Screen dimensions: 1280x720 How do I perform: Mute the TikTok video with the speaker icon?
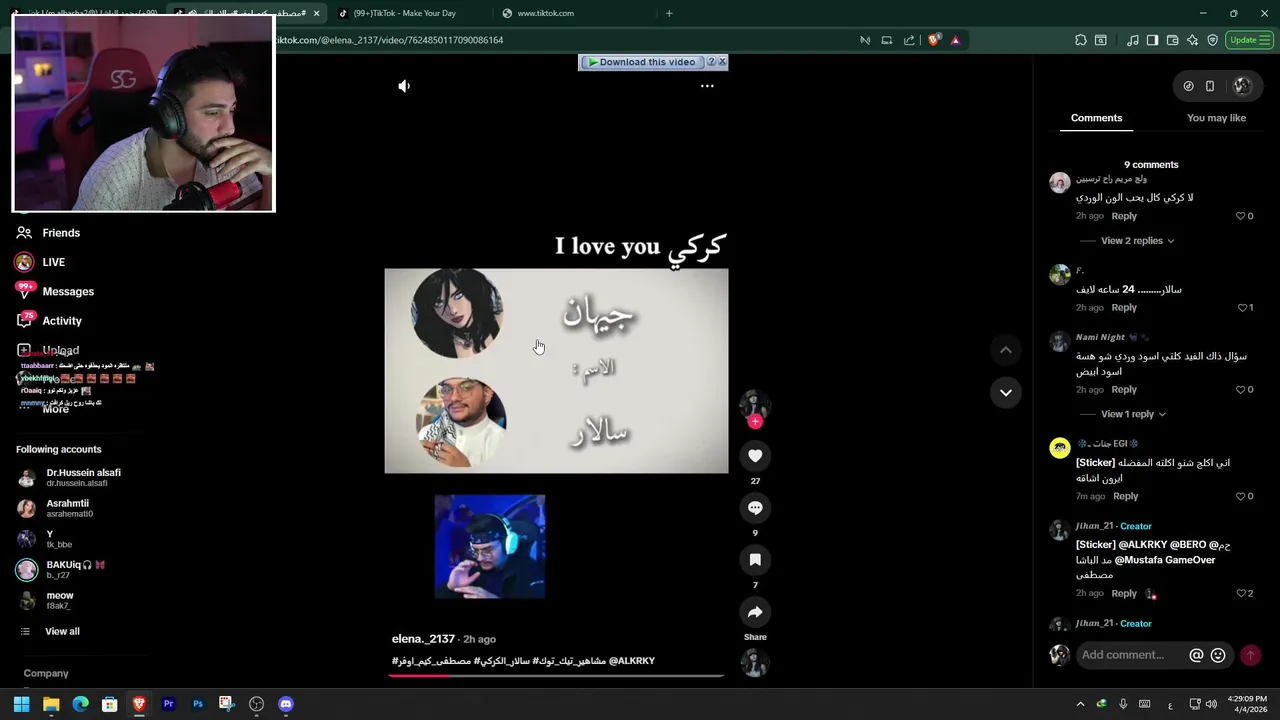tap(404, 86)
